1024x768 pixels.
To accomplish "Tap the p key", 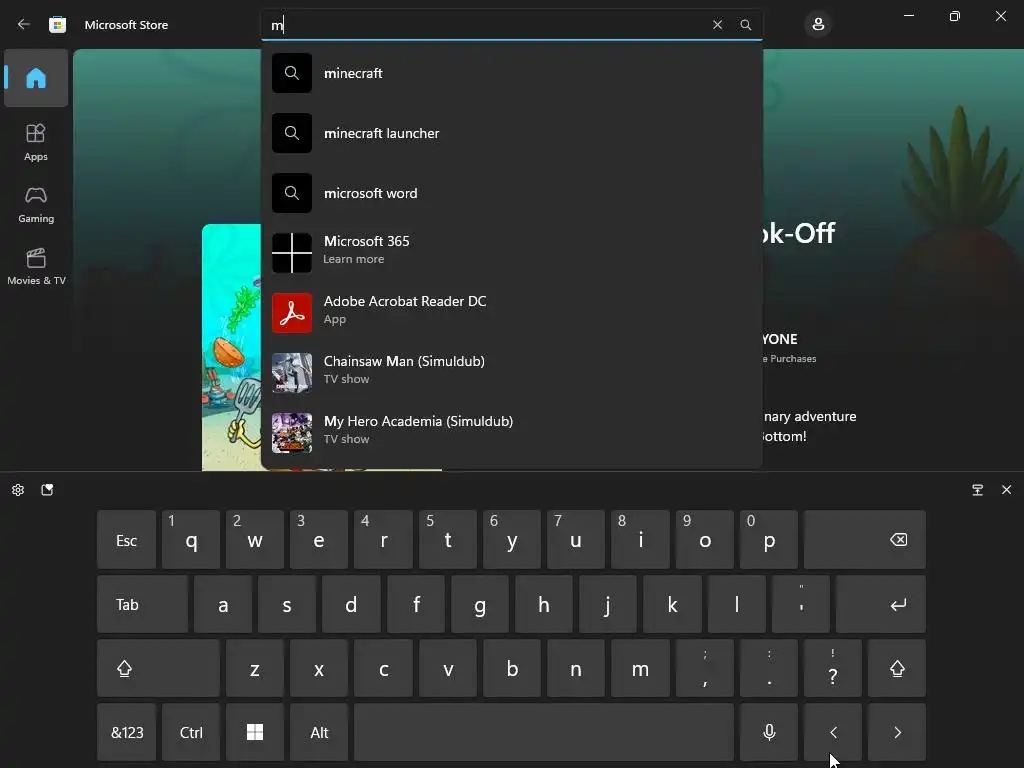I will pos(769,540).
